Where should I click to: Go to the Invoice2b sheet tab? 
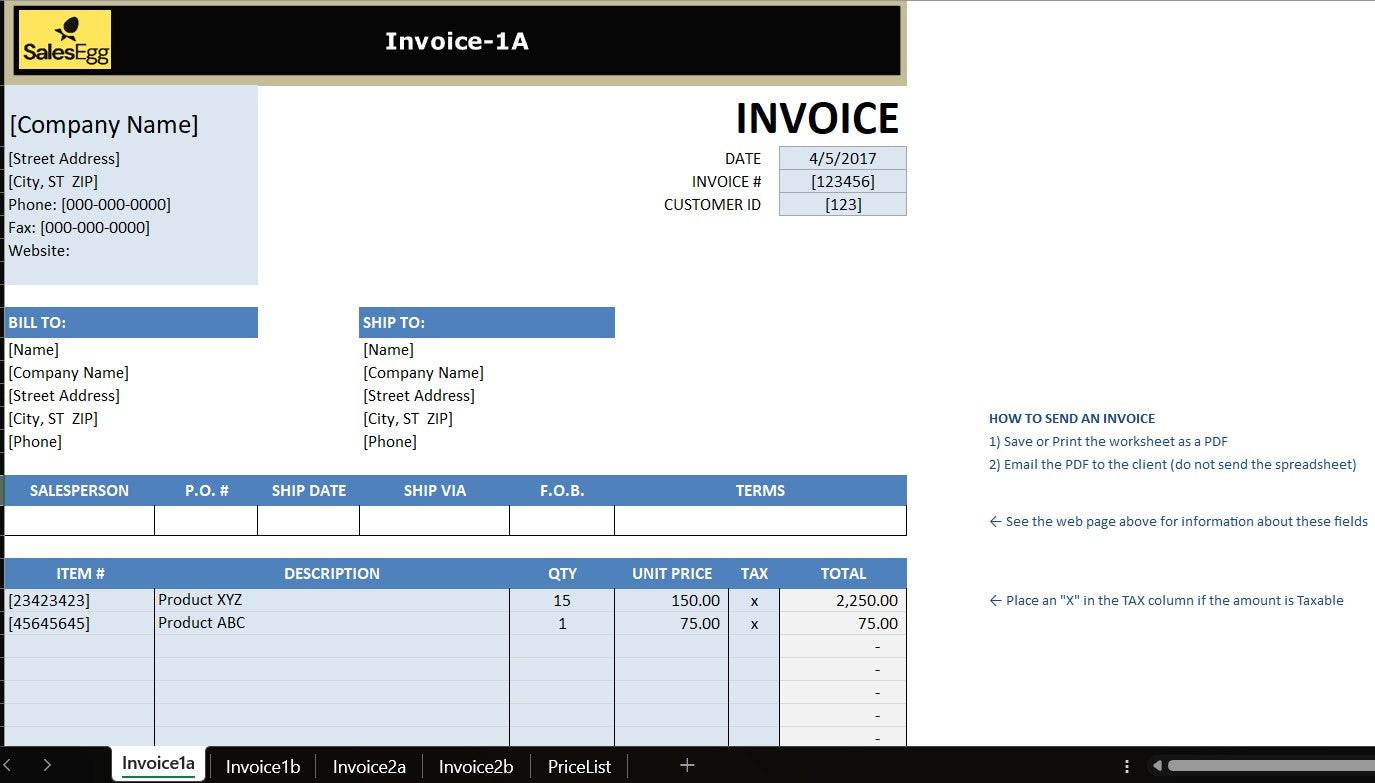[476, 766]
